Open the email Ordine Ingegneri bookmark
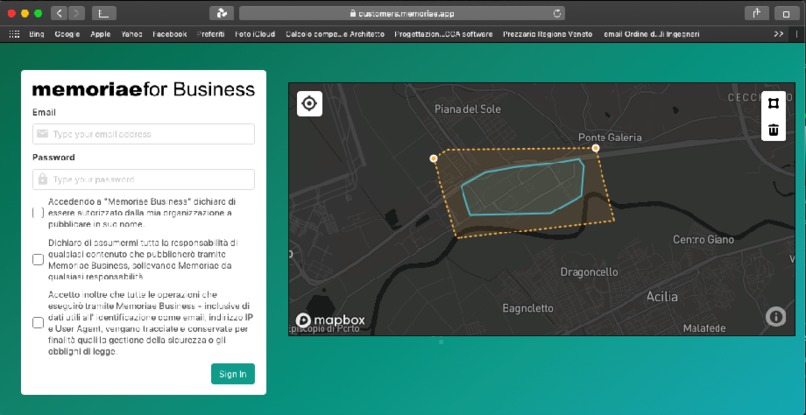 (x=651, y=34)
